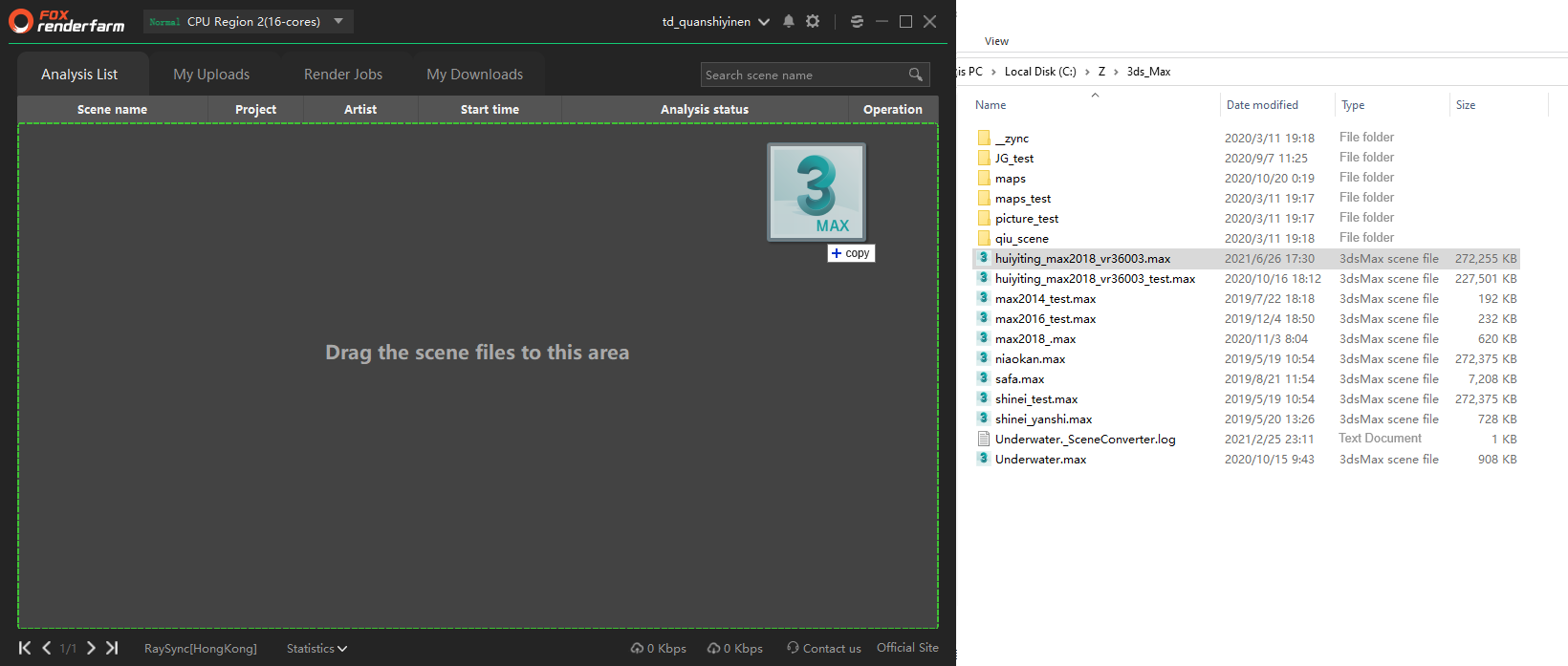Select picture_test folder icon
The height and width of the screenshot is (666, 1568).
(x=984, y=218)
